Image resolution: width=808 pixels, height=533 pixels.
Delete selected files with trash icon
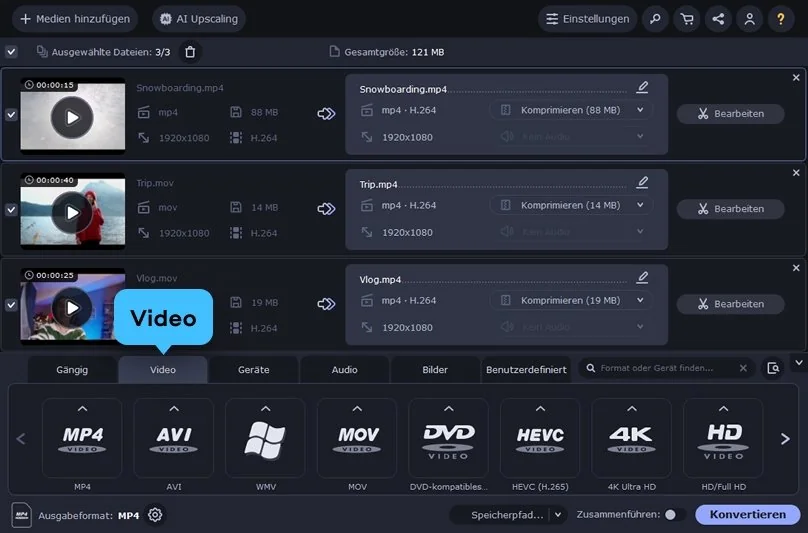pos(190,52)
